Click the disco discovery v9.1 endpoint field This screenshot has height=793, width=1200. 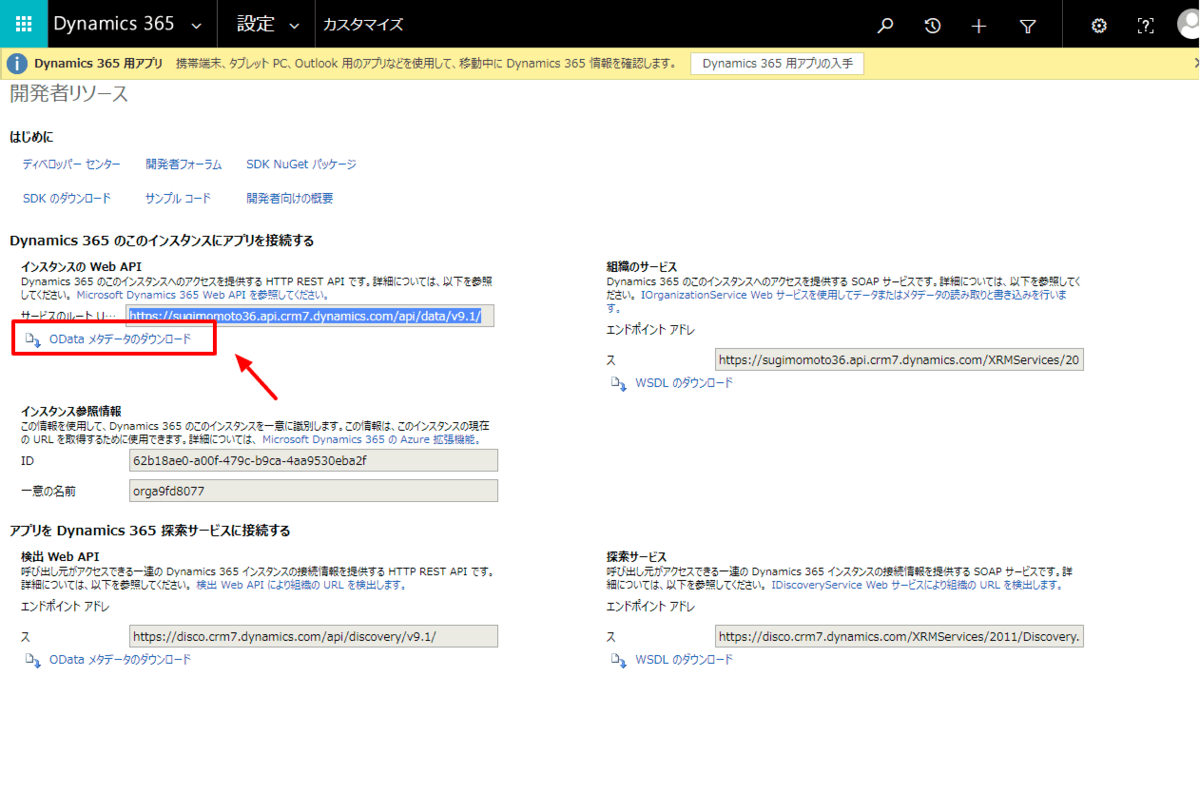[313, 636]
